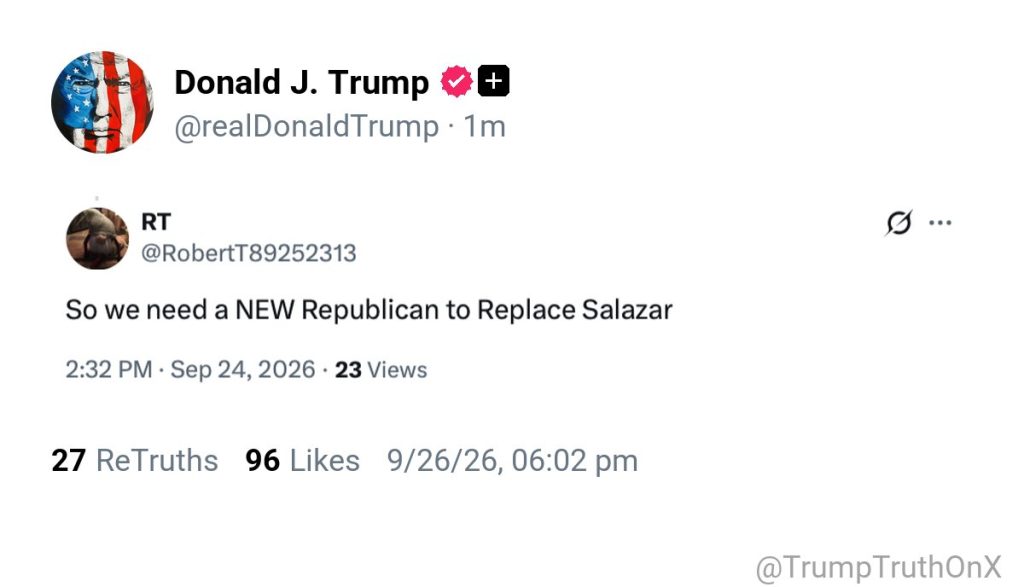Click the slashed-circle Grok icon
This screenshot has width=1024, height=587.
(x=899, y=223)
